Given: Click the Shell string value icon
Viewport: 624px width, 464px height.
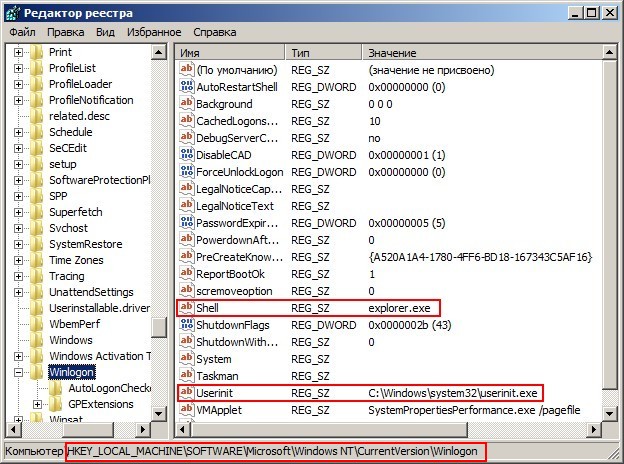Looking at the screenshot, I should click(186, 308).
